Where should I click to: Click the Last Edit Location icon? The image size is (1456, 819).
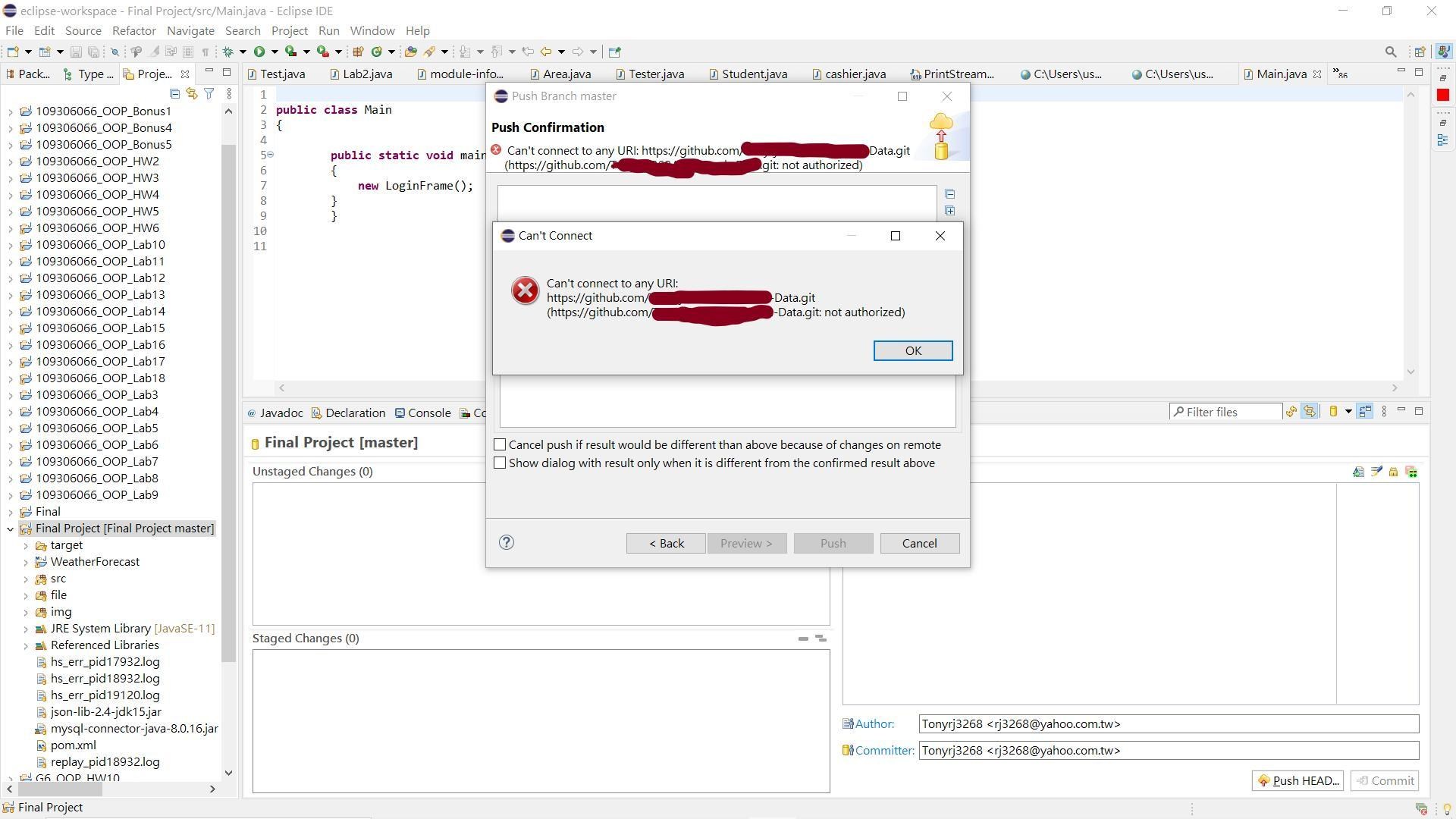click(x=528, y=52)
